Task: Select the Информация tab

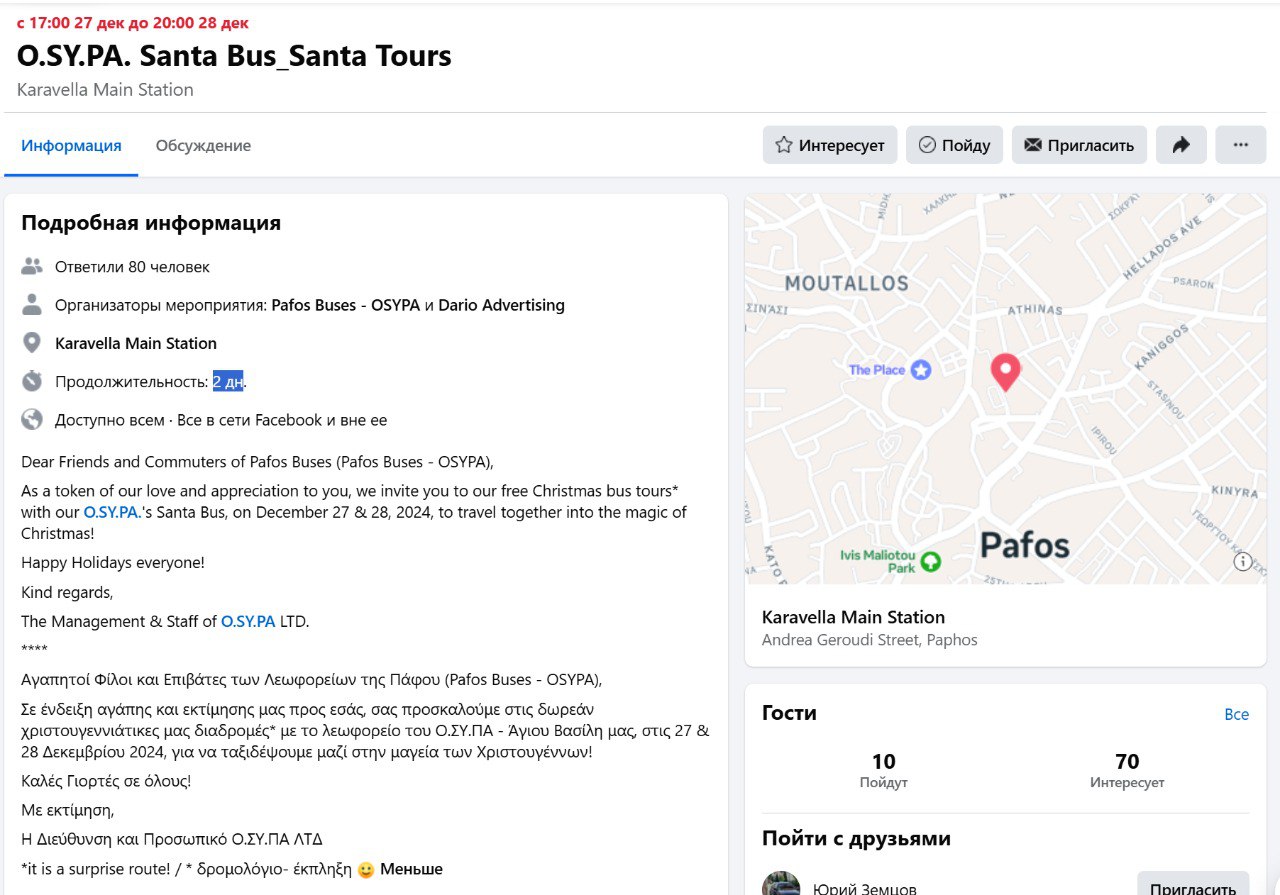Action: 71,146
